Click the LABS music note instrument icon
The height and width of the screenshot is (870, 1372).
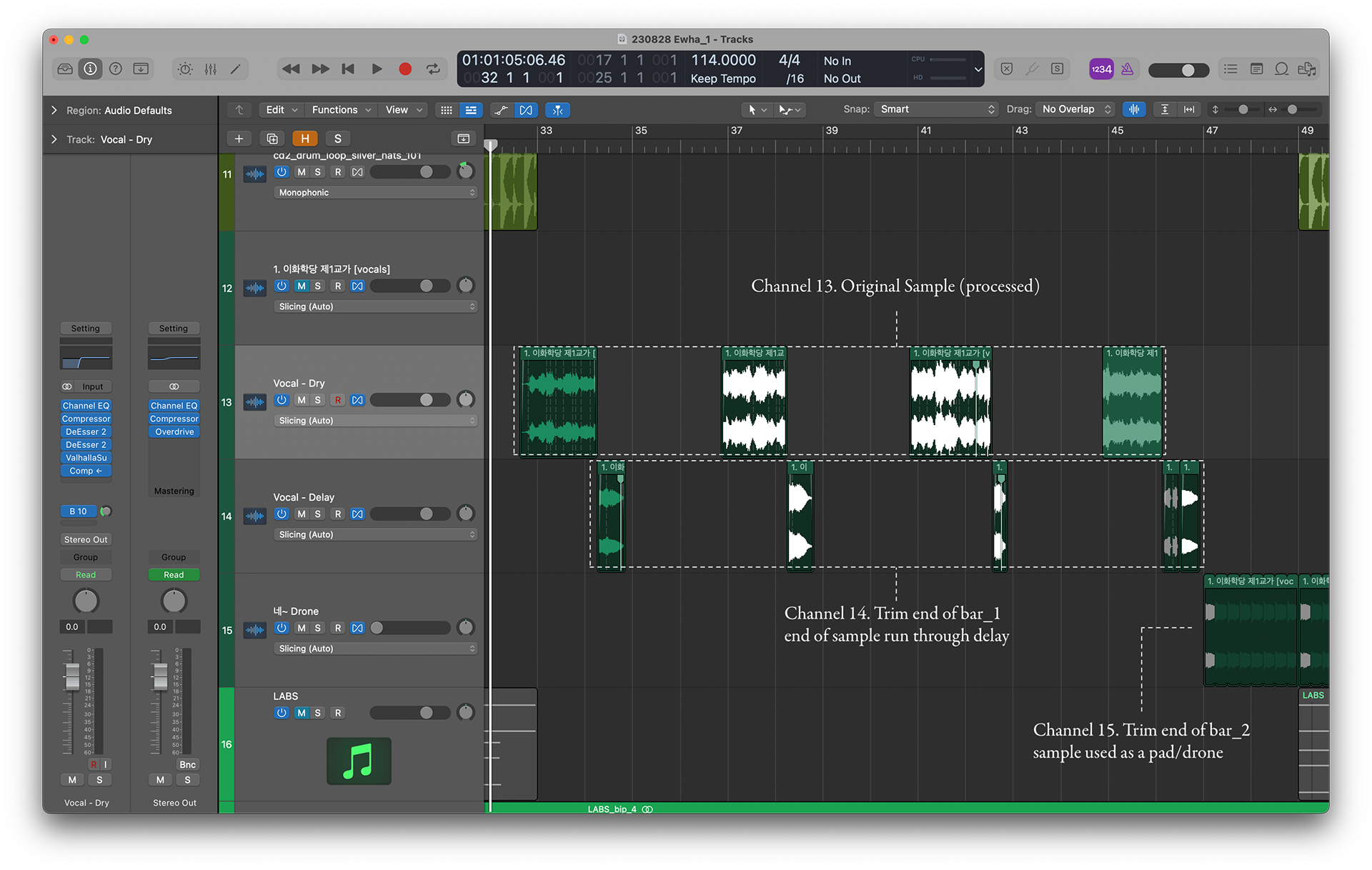(x=359, y=761)
